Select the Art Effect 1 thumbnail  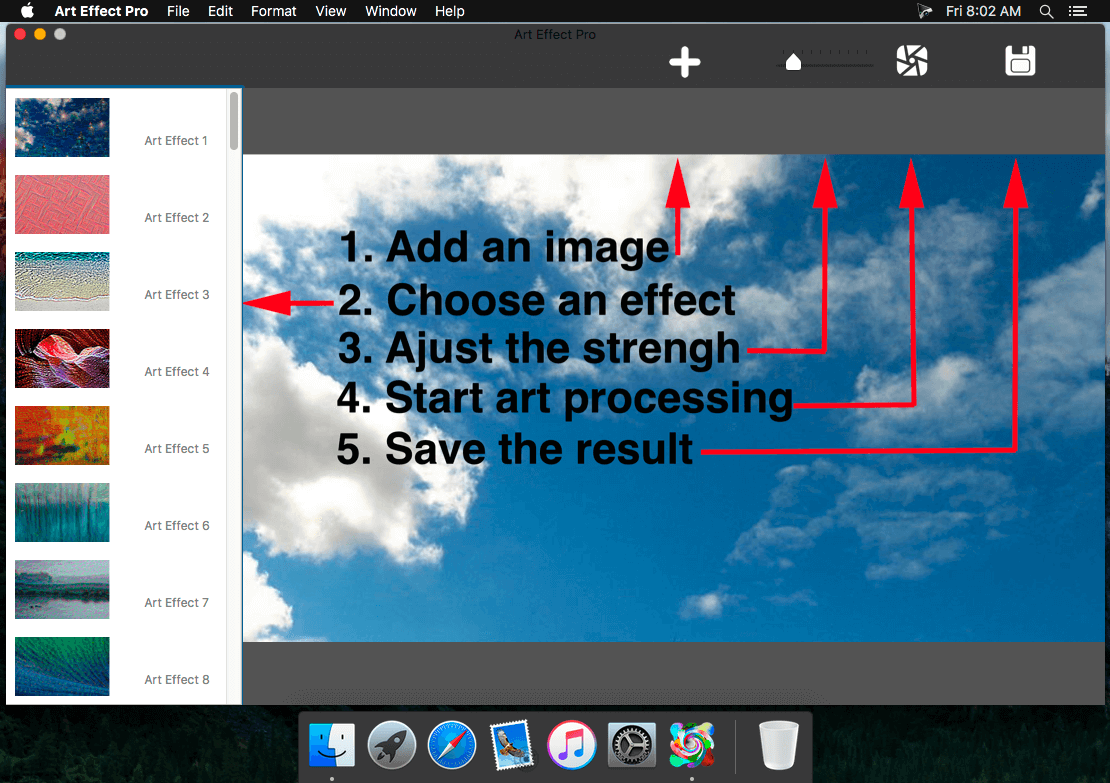coord(62,127)
